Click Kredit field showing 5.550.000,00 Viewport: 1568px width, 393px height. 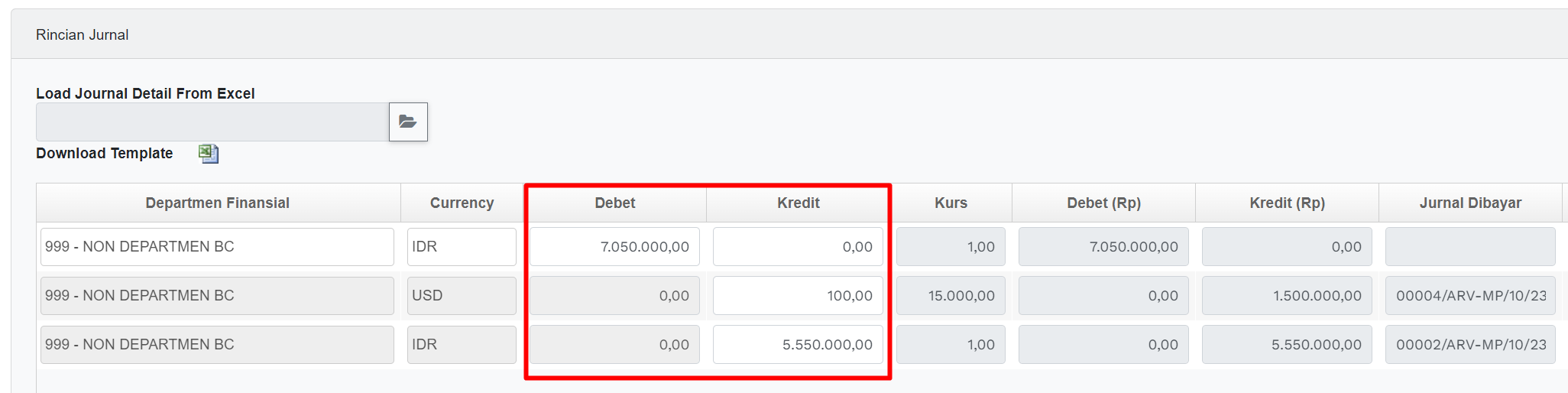coord(798,345)
